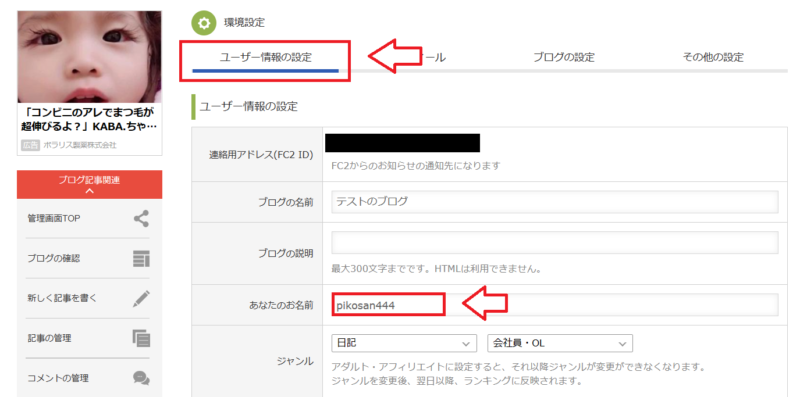This screenshot has height=397, width=800.
Task: Click the speech bubbles icon beside コメントの管理
Action: [141, 378]
